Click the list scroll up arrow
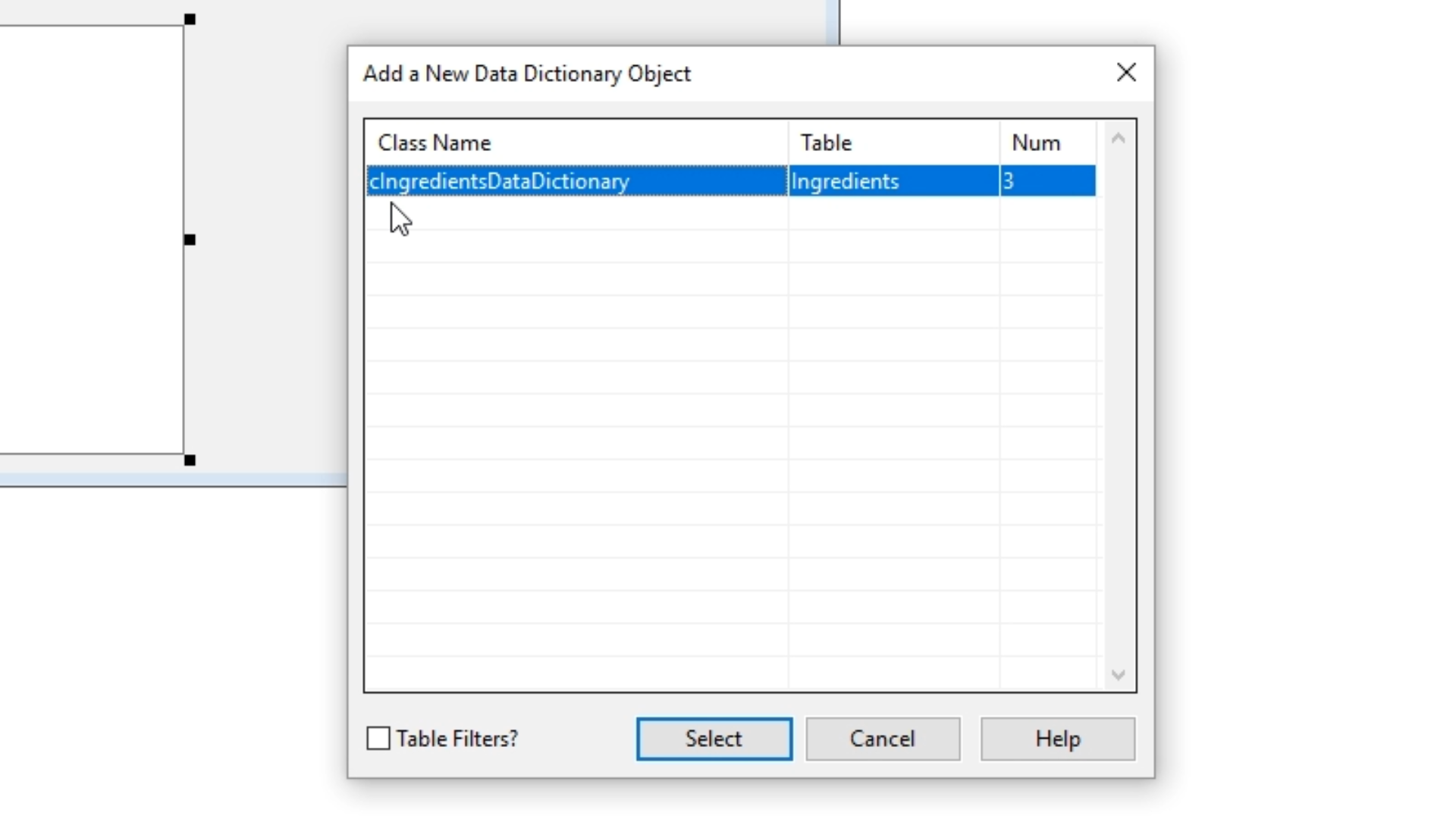This screenshot has height=819, width=1456. coord(1118,139)
